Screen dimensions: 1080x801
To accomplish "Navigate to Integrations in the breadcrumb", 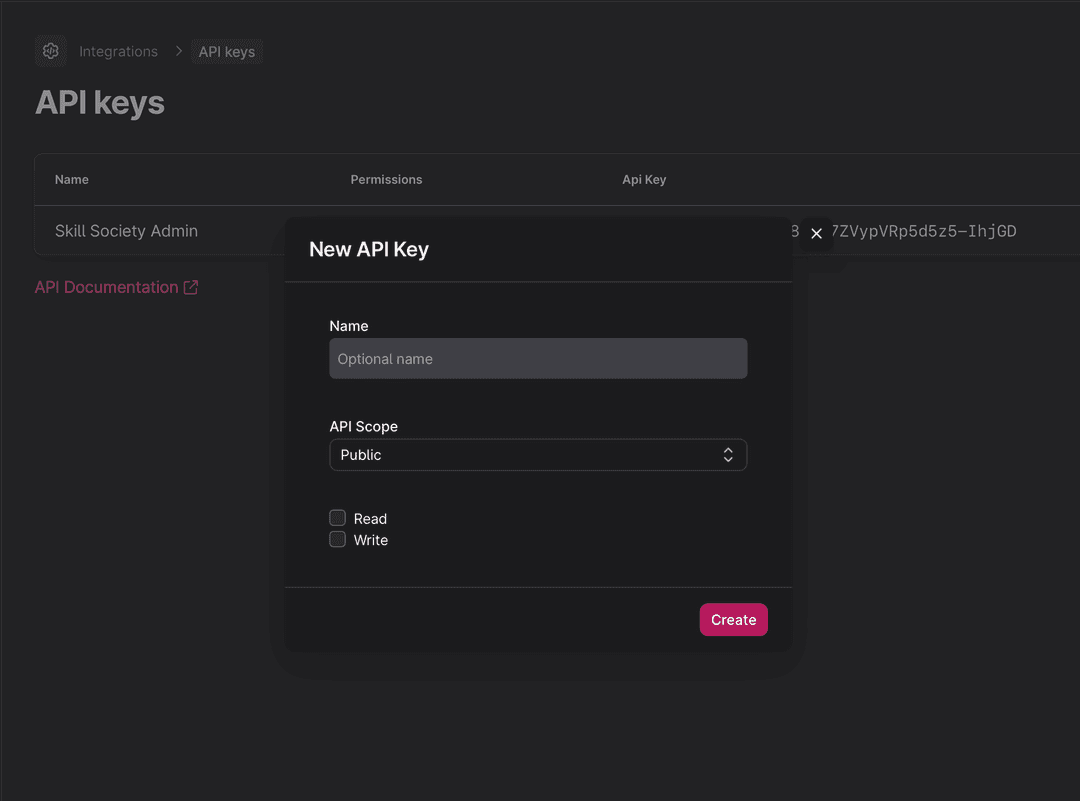I will [x=118, y=51].
